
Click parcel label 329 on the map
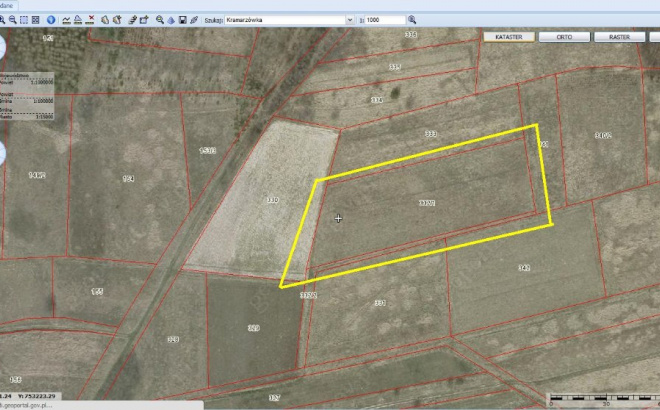click(x=253, y=328)
